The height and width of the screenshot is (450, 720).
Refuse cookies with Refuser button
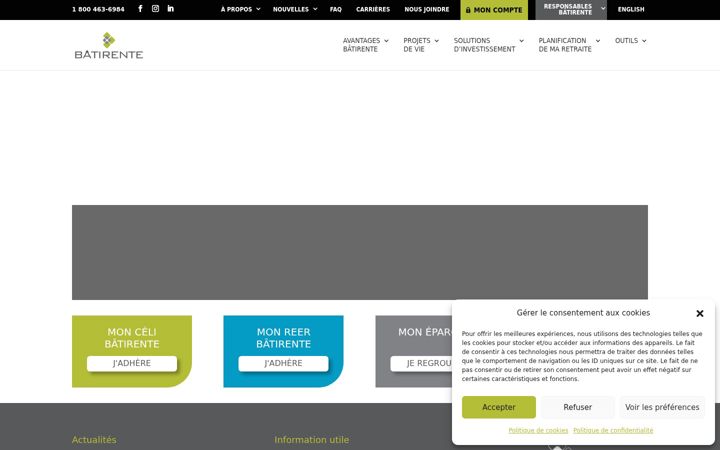pyautogui.click(x=577, y=407)
